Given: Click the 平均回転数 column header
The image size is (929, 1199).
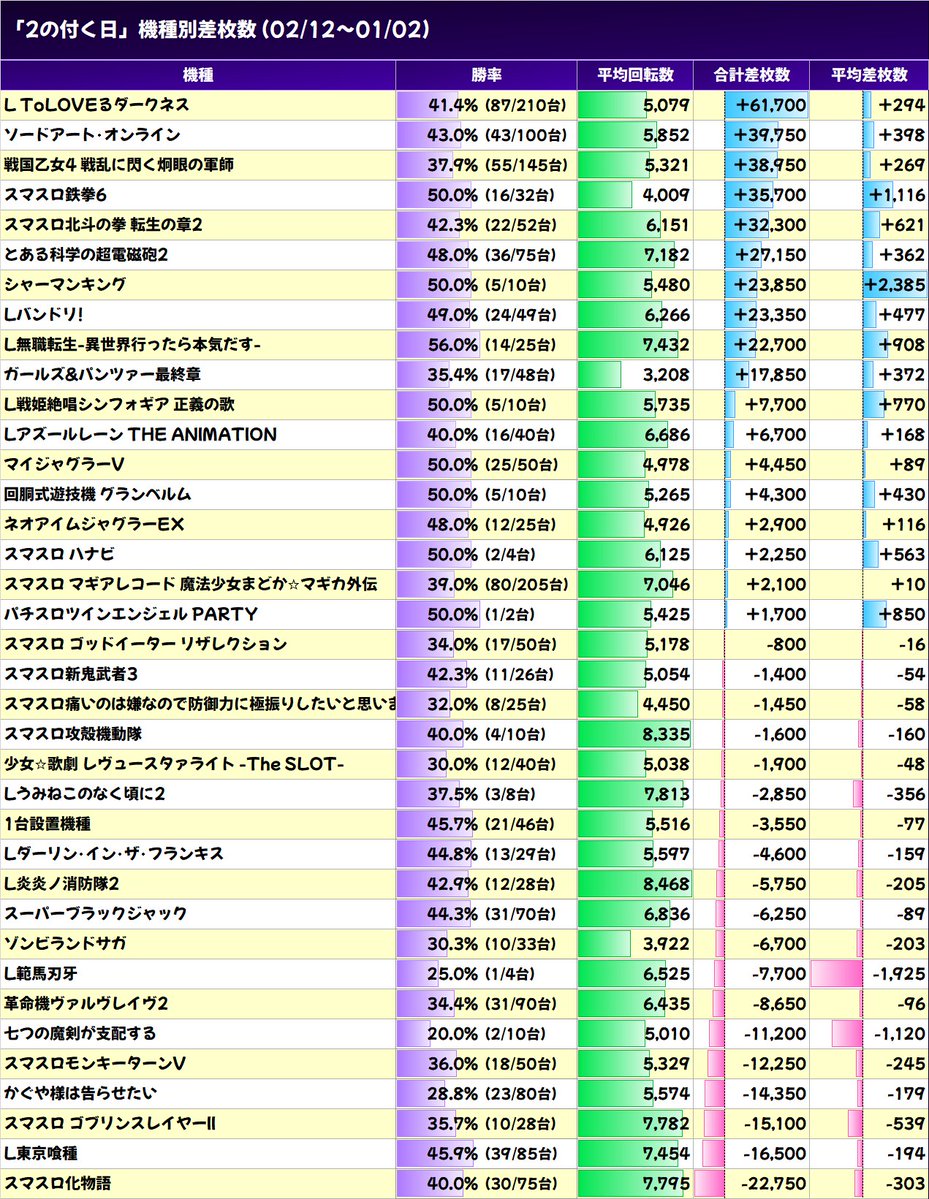Looking at the screenshot, I should pyautogui.click(x=635, y=75).
